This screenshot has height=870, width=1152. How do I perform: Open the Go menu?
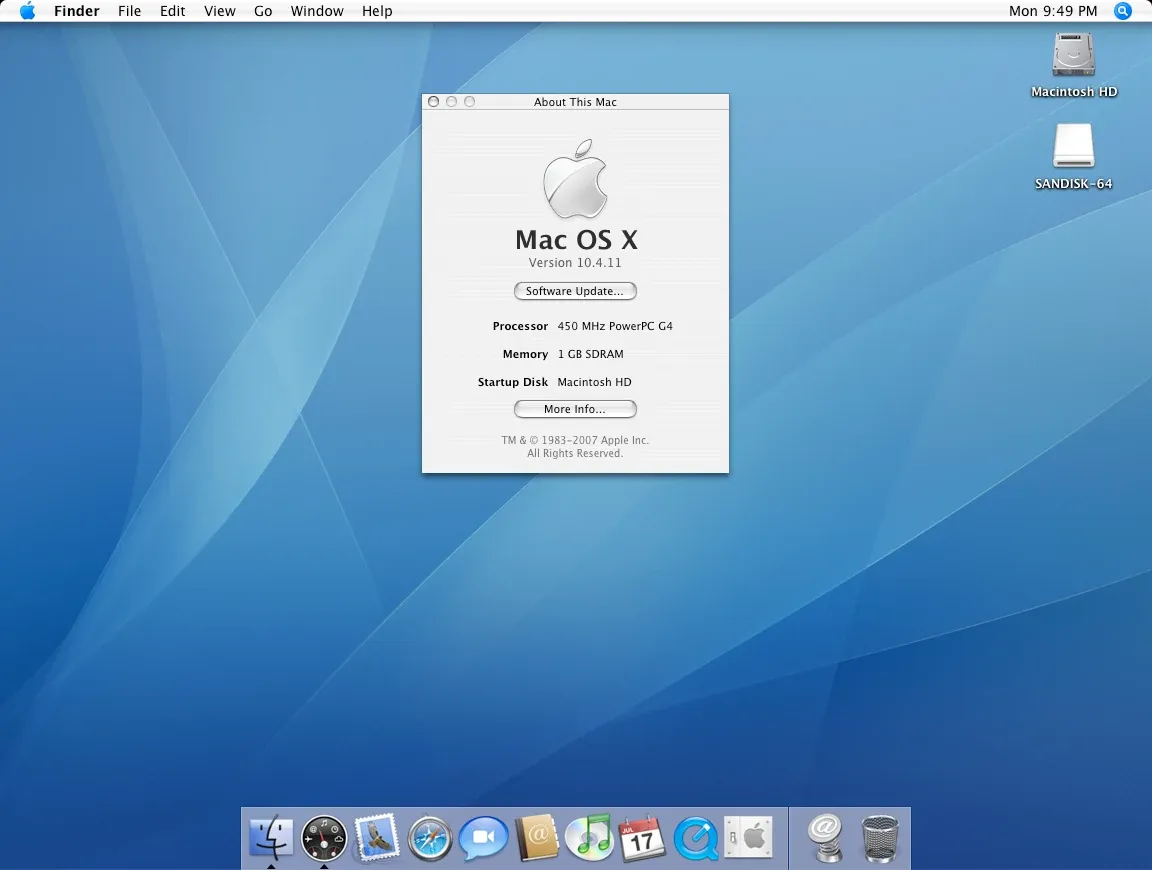click(x=263, y=11)
